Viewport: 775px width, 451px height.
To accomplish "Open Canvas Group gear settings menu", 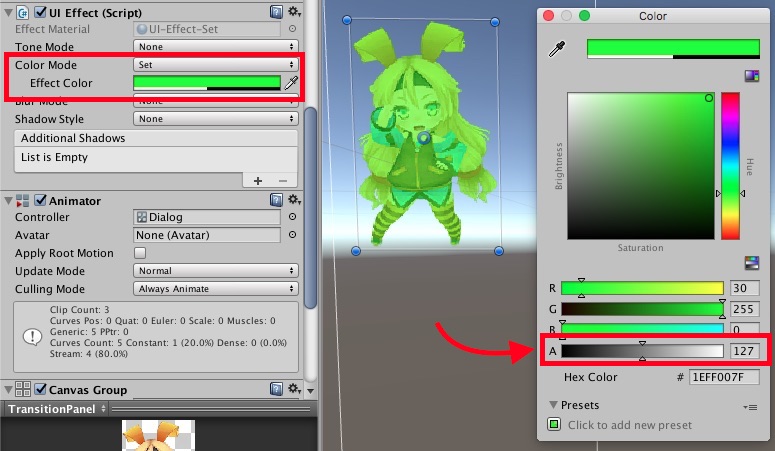I will [x=295, y=389].
